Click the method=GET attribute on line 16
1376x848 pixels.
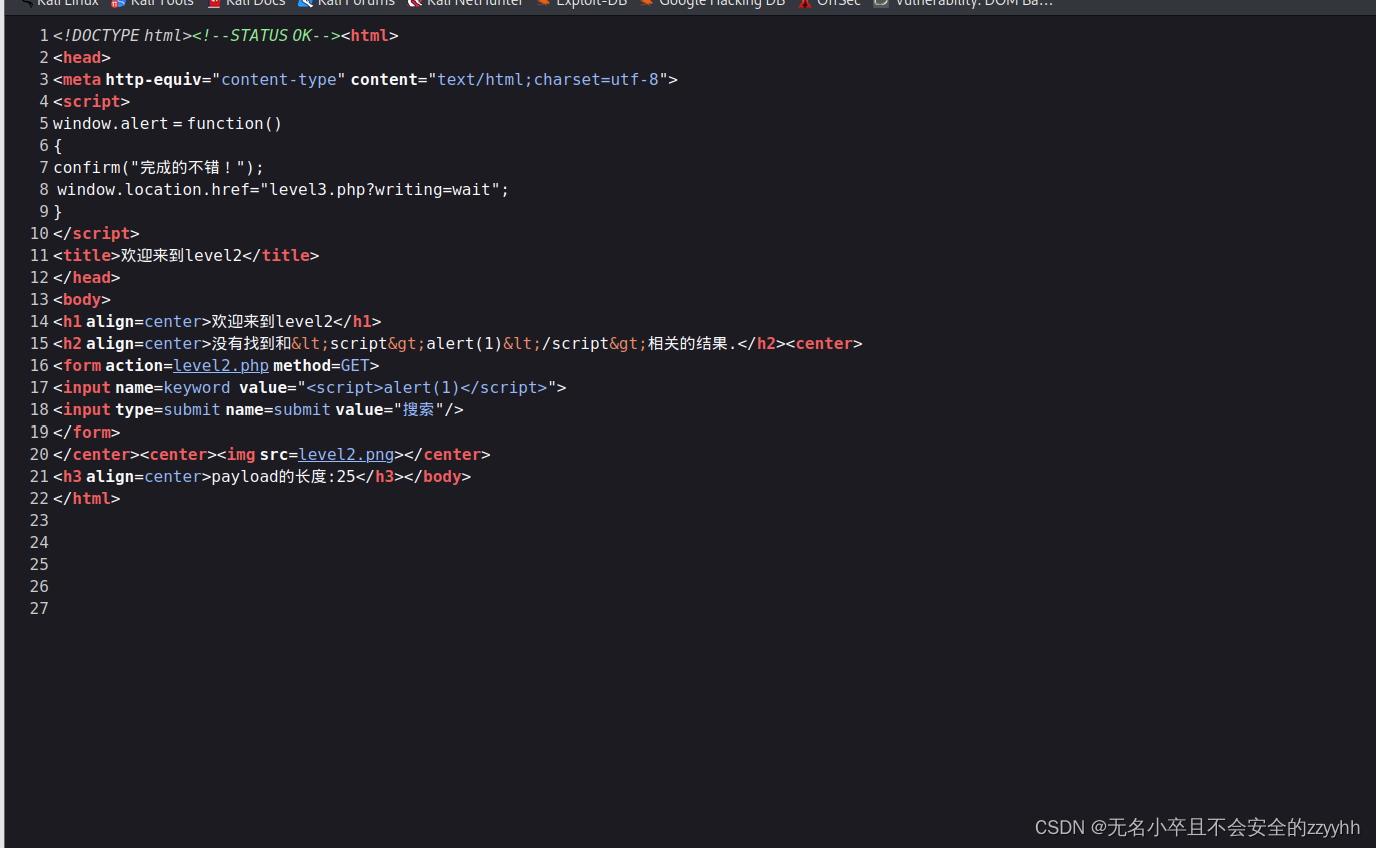point(322,366)
